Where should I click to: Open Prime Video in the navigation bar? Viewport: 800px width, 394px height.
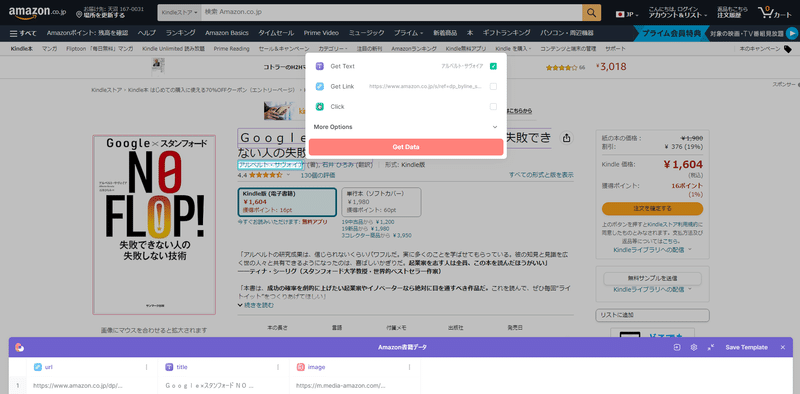pyautogui.click(x=321, y=33)
